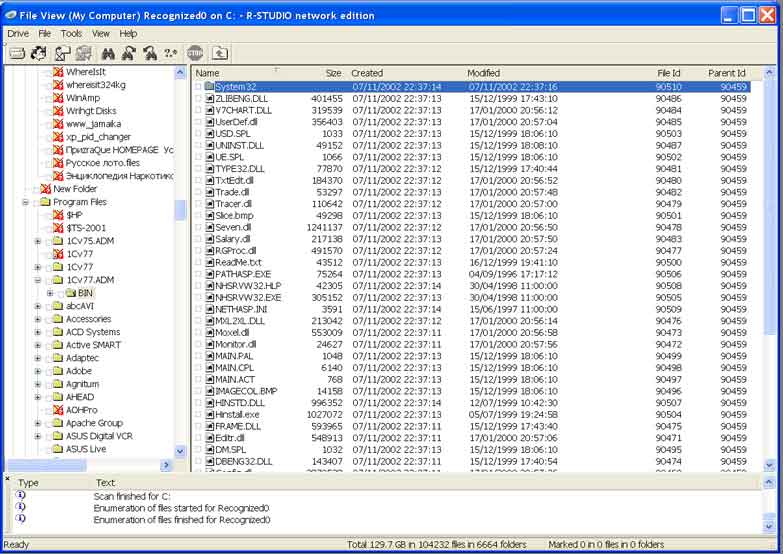Click the Stop sign toolbar icon
The image size is (783, 554).
coord(195,53)
